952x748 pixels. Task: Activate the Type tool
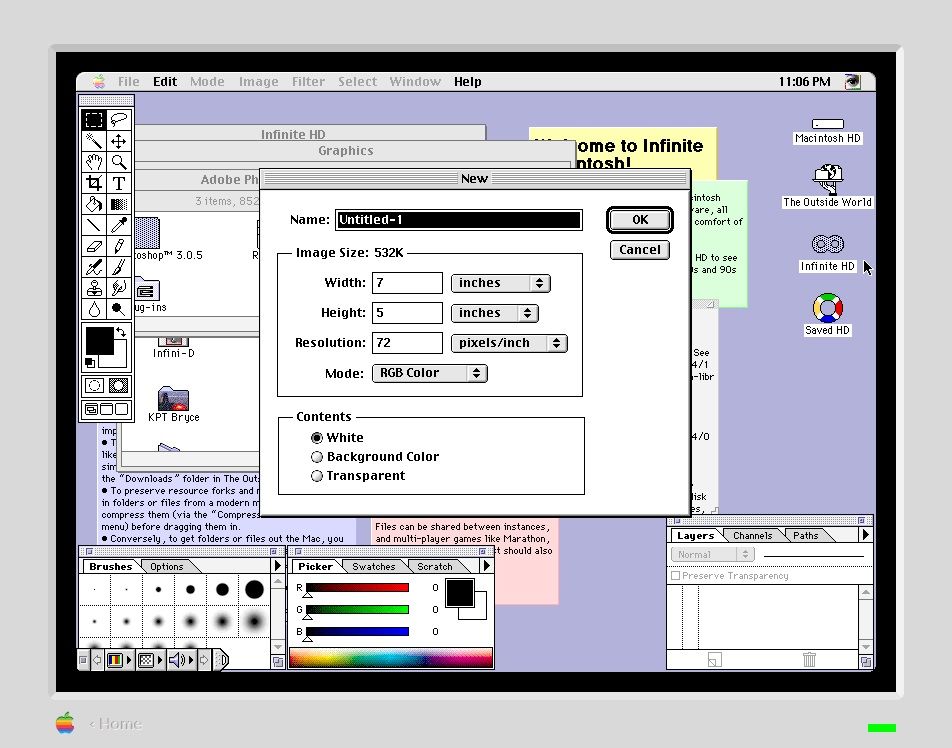point(120,183)
